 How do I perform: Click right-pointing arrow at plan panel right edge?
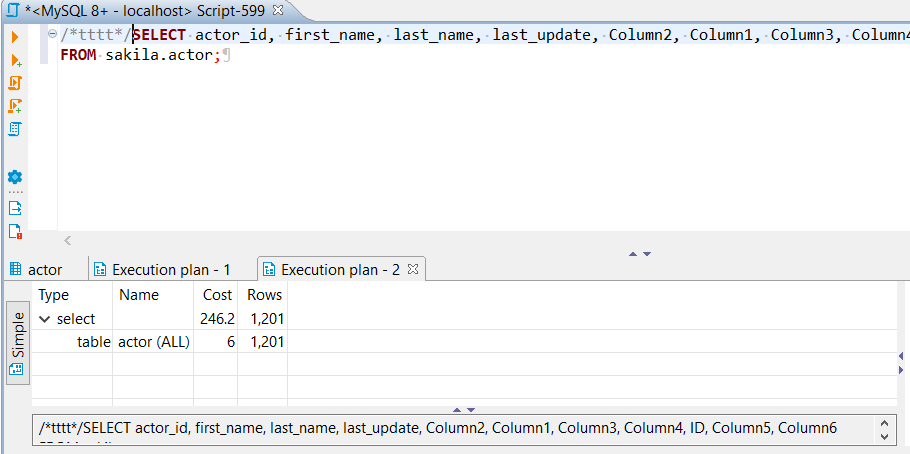901,370
